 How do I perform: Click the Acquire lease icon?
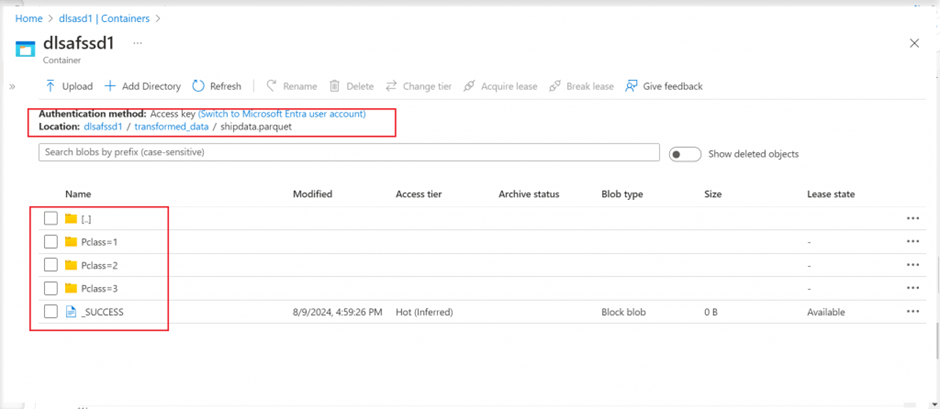coord(469,87)
